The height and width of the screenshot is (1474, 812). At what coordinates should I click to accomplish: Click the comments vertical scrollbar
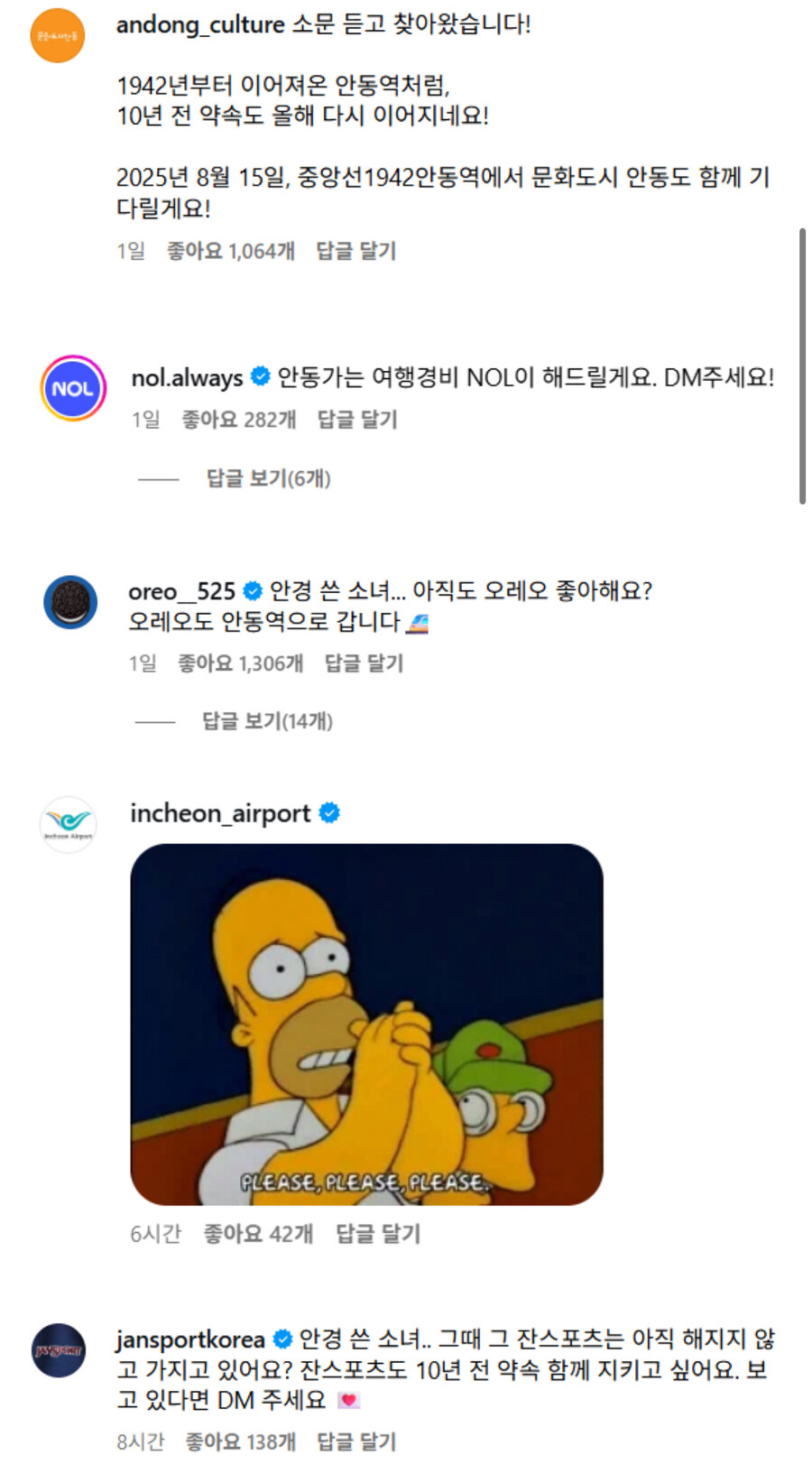pyautogui.click(x=802, y=366)
